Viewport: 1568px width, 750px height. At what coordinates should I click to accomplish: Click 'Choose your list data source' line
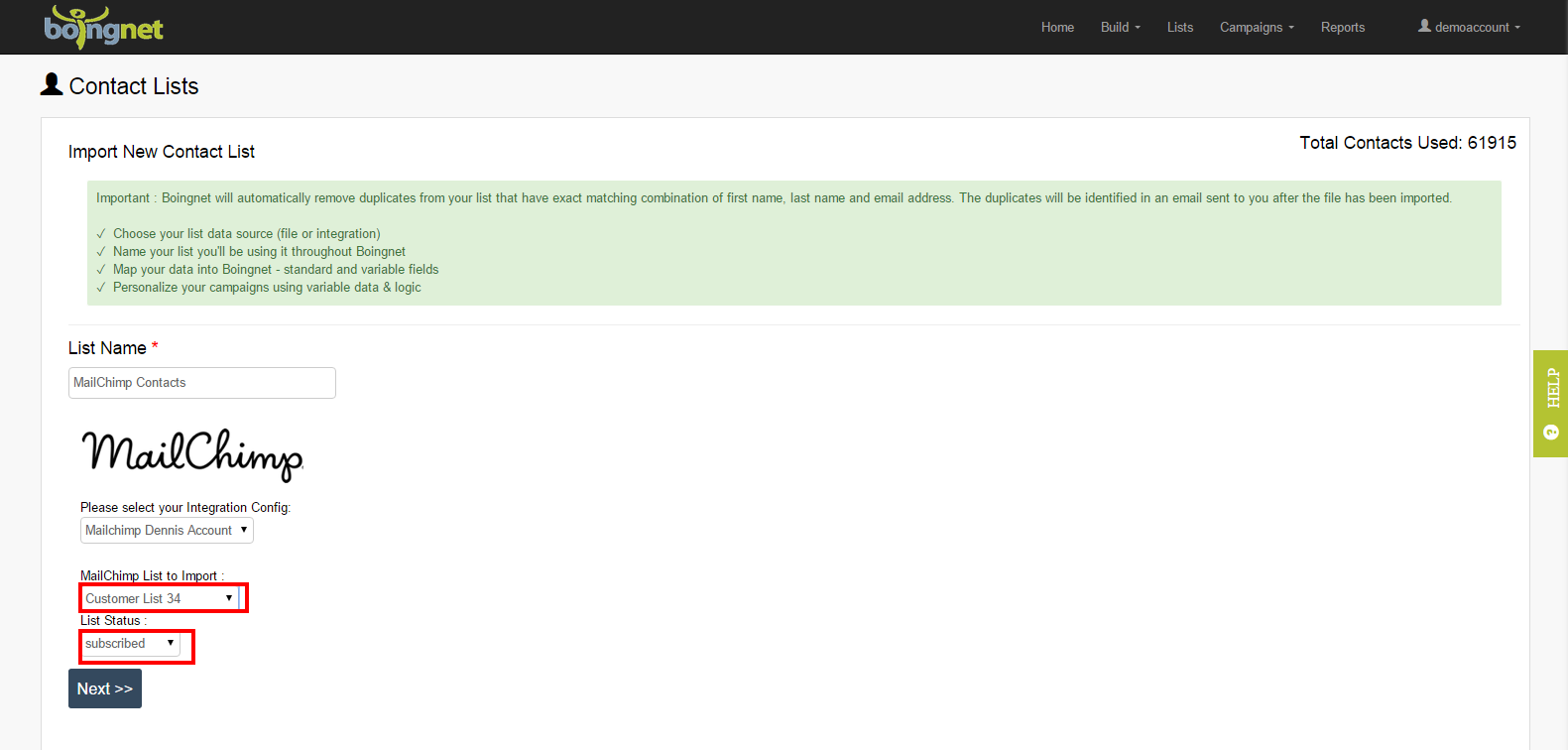(246, 234)
